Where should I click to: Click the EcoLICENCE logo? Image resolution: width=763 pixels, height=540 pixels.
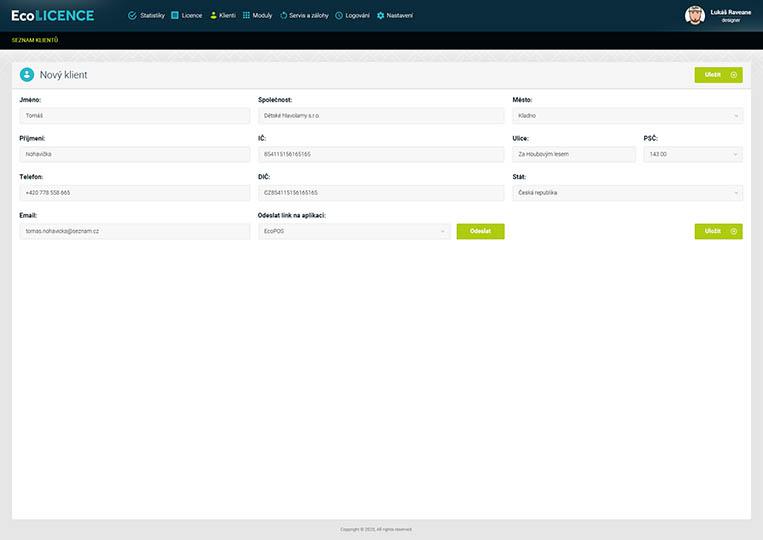[x=52, y=15]
